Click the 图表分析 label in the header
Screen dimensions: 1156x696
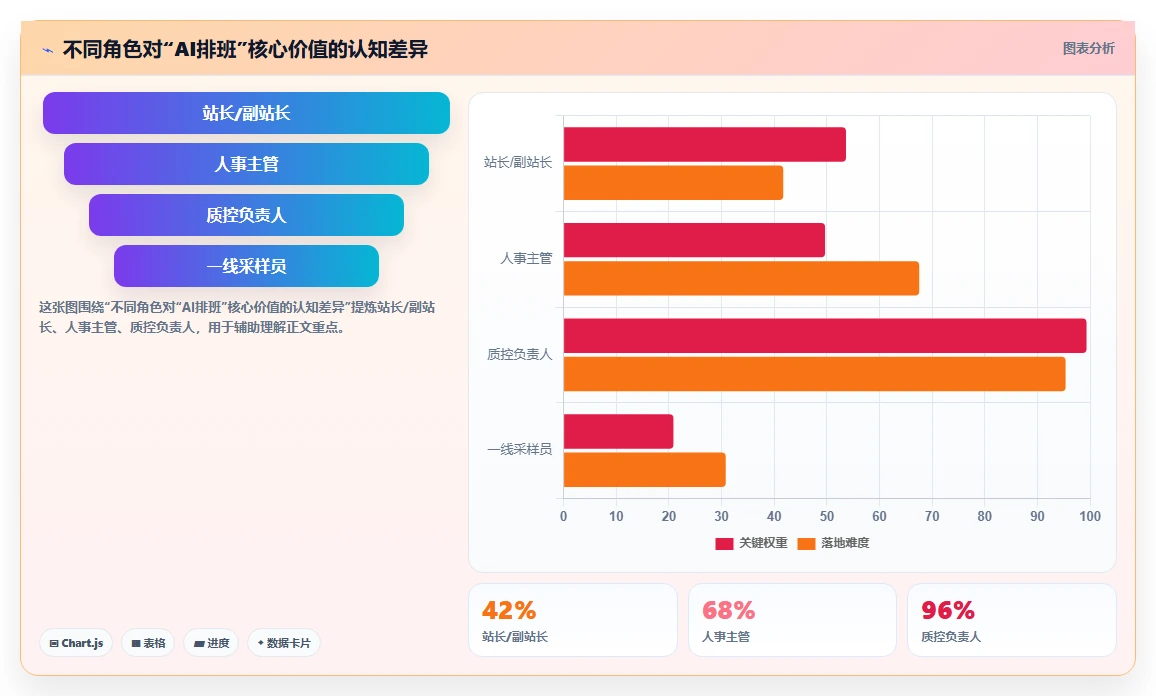pyautogui.click(x=1088, y=49)
